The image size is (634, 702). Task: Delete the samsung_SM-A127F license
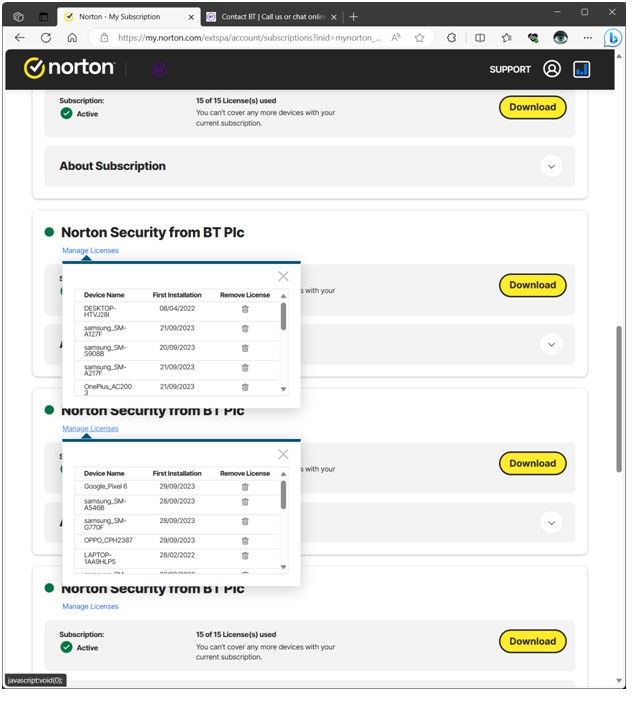pos(245,329)
